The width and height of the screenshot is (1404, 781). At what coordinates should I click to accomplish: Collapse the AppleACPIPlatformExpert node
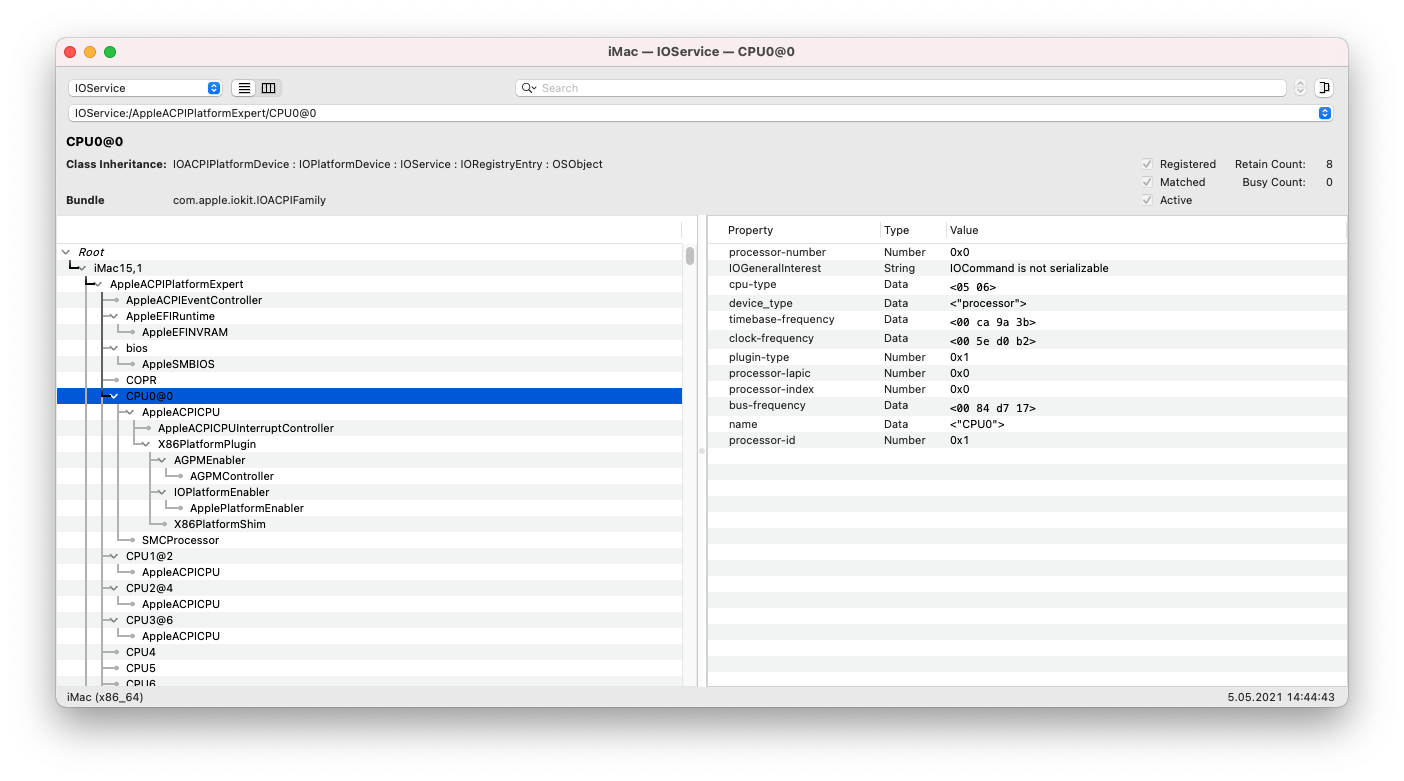98,284
